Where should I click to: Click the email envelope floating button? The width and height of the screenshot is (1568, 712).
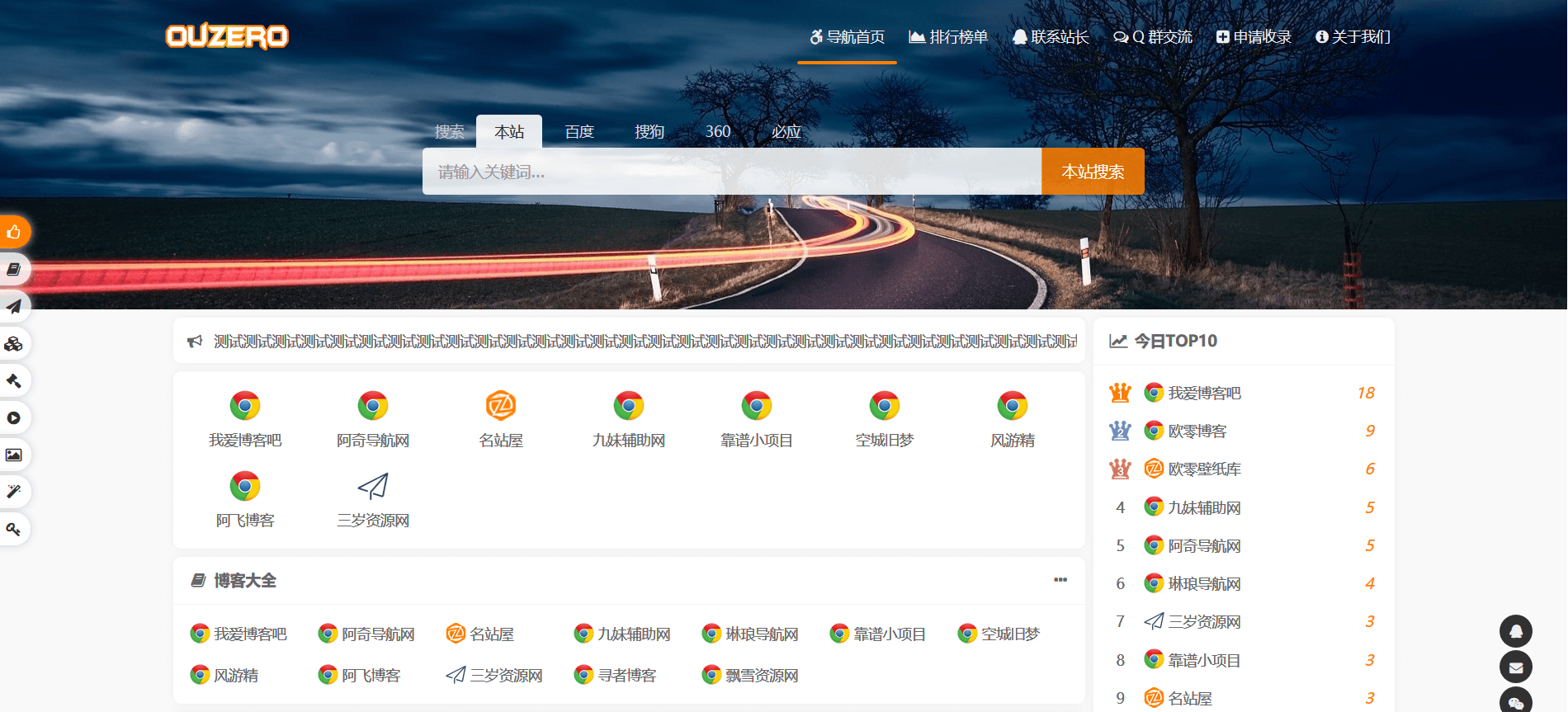point(1515,667)
